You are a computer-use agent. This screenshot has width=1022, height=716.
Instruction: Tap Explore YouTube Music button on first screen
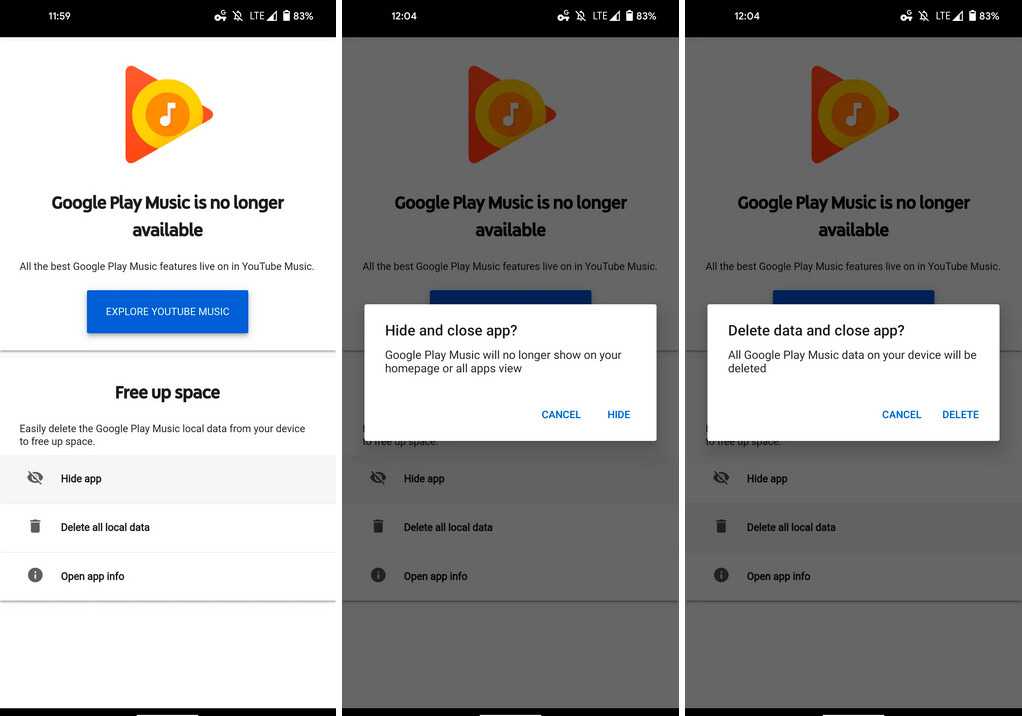tap(168, 311)
